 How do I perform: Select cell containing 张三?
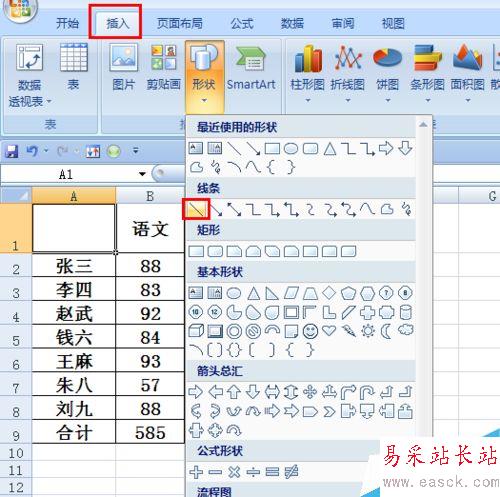[74, 266]
